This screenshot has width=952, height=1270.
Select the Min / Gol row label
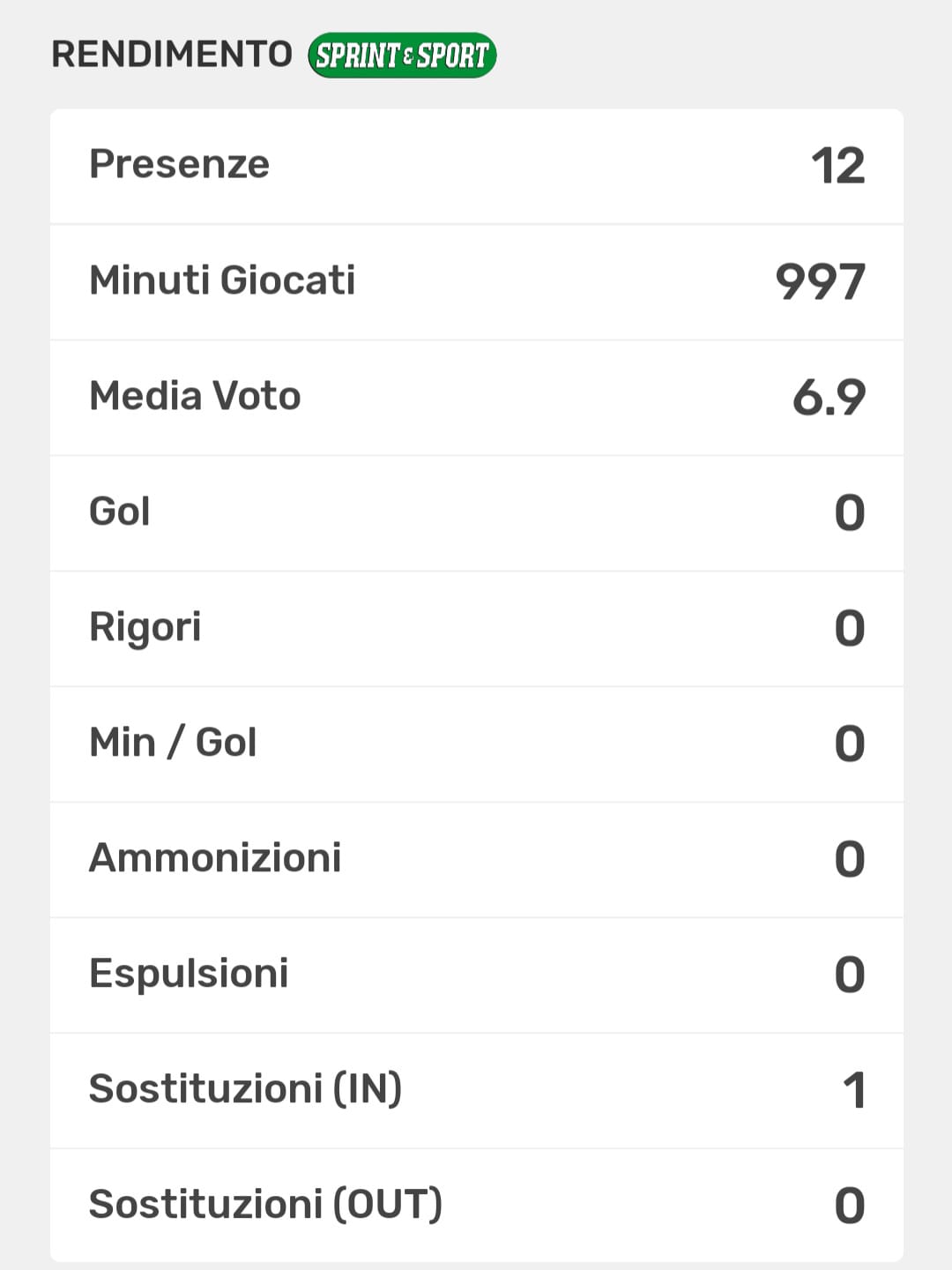(x=173, y=743)
